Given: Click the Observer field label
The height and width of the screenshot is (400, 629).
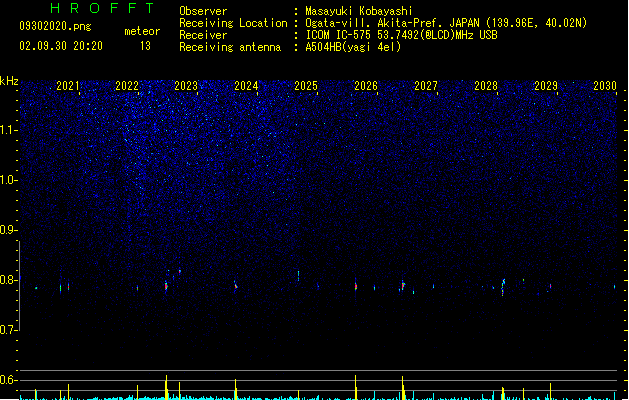Looking at the screenshot, I should [x=203, y=11].
